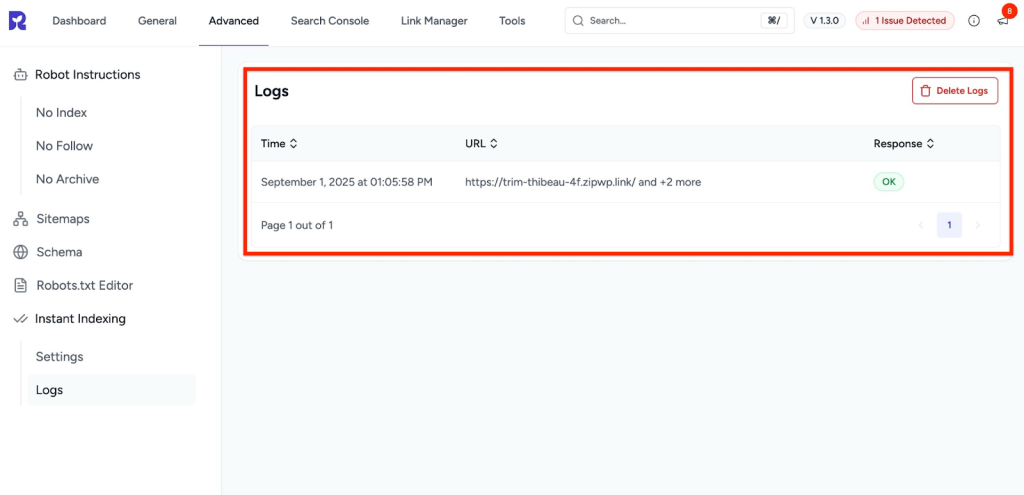Click the Robot Instructions robot icon
The image size is (1024, 495).
point(20,74)
